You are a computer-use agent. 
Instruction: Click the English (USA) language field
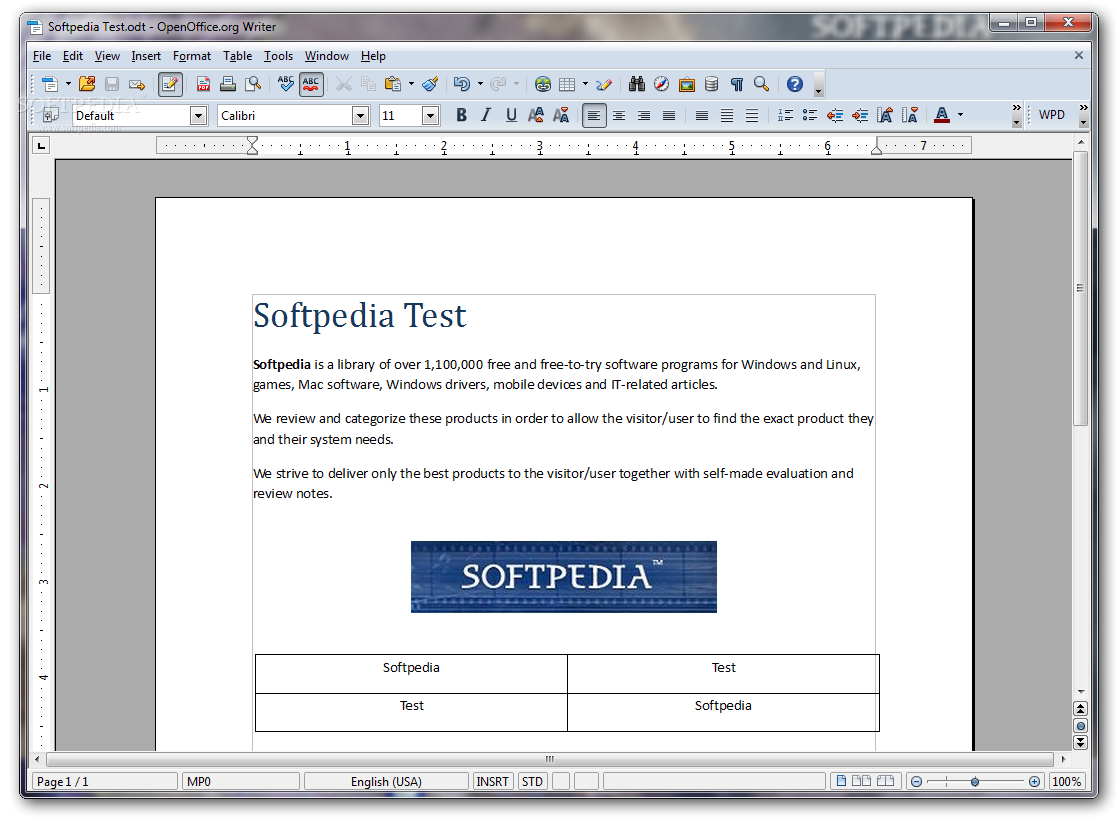point(386,781)
